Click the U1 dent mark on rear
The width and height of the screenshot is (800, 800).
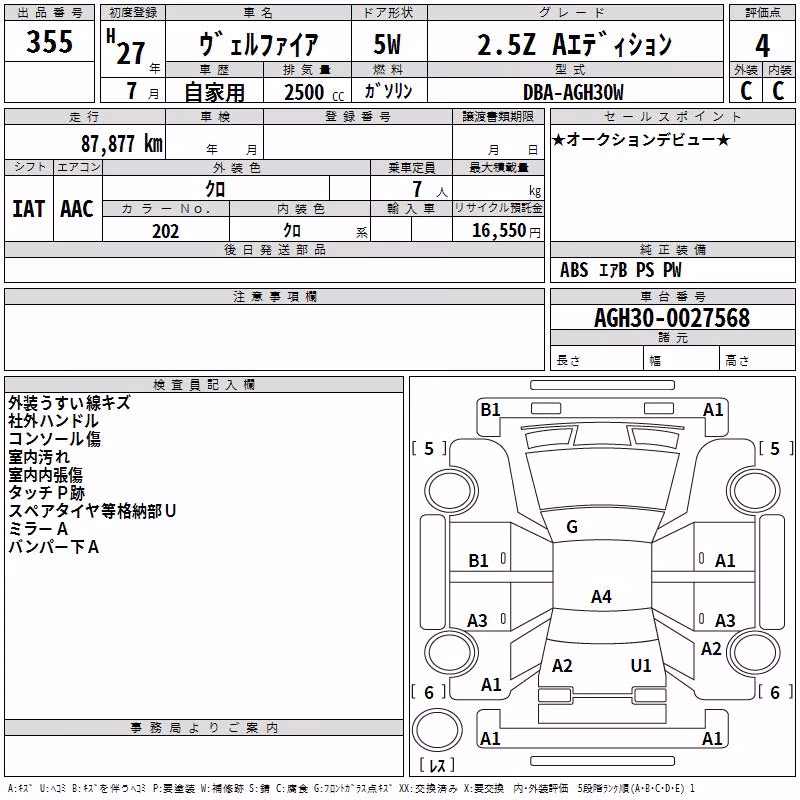point(641,665)
